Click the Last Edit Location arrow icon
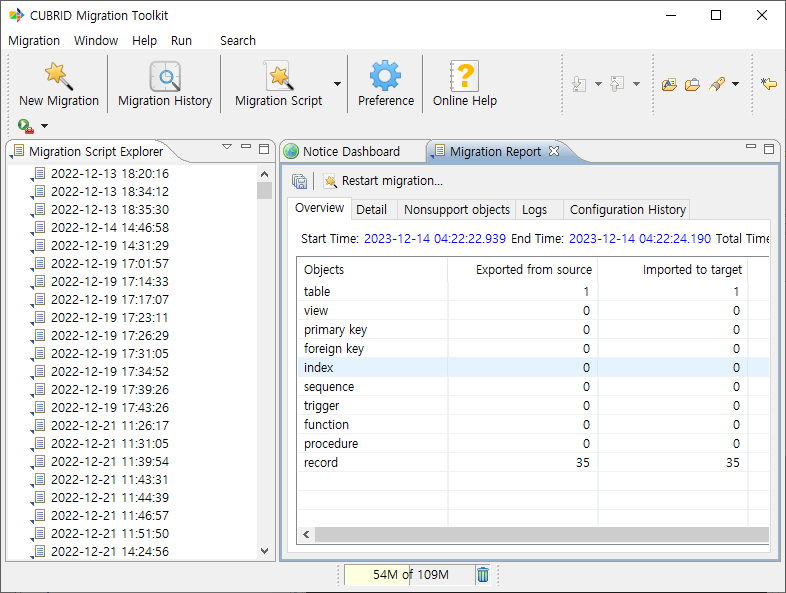This screenshot has width=786, height=593. coord(768,85)
